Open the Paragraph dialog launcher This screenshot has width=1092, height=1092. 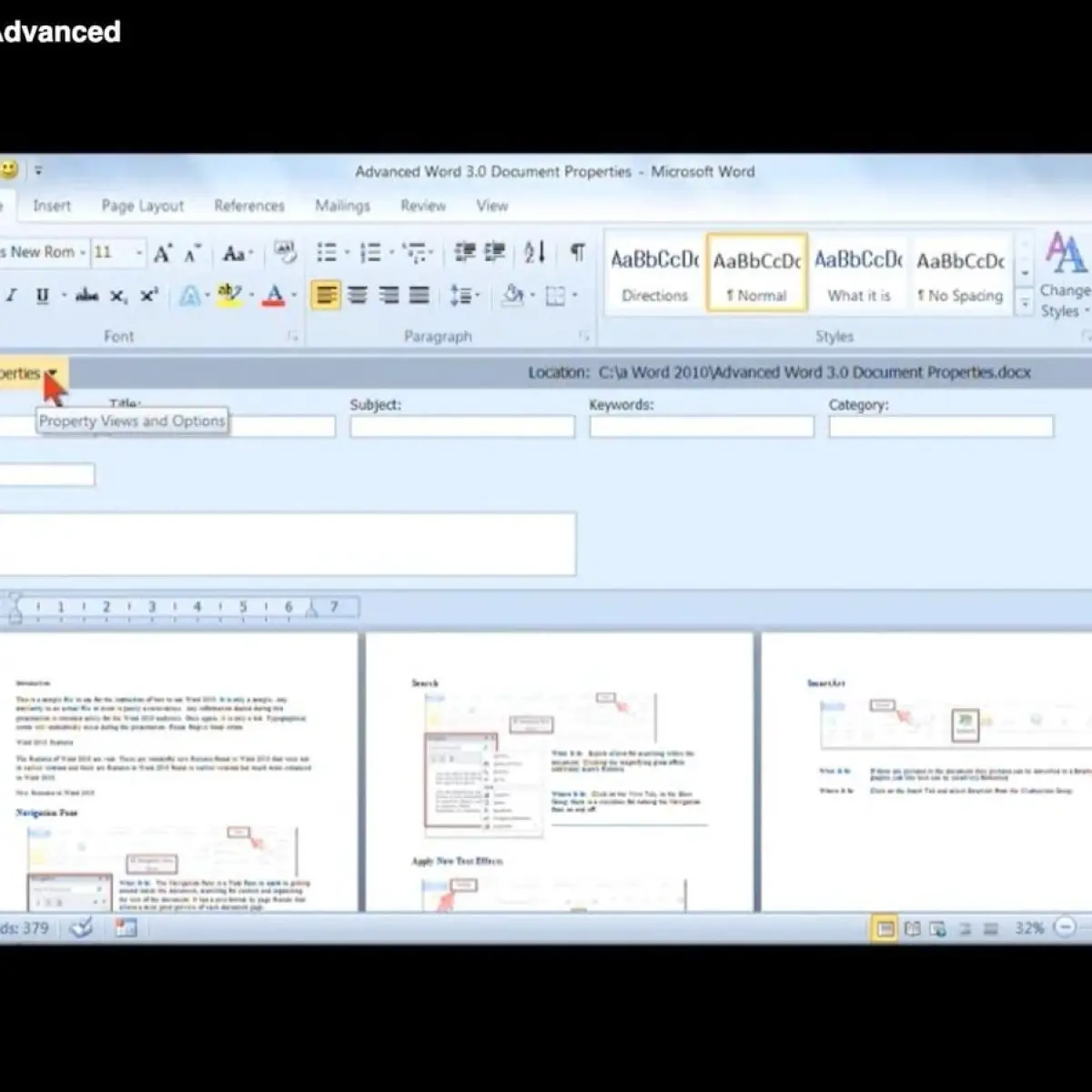pos(583,337)
